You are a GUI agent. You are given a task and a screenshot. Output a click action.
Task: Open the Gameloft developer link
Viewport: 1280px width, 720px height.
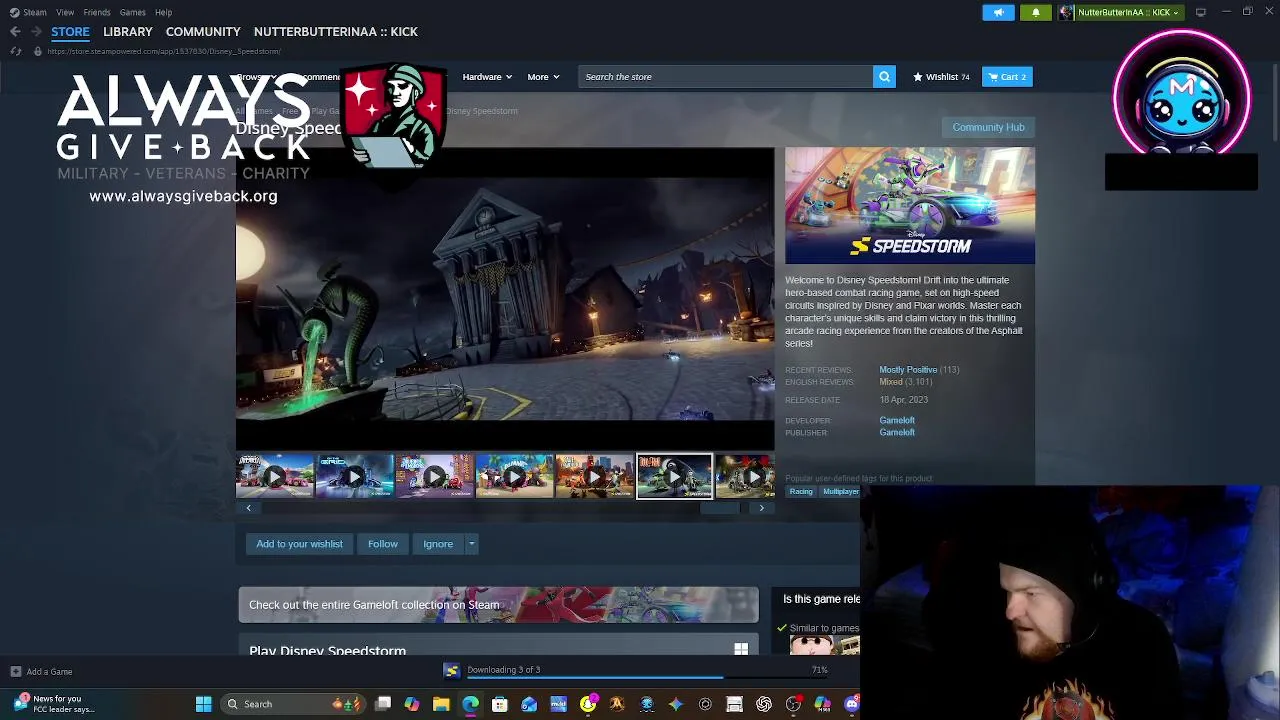[x=897, y=421]
